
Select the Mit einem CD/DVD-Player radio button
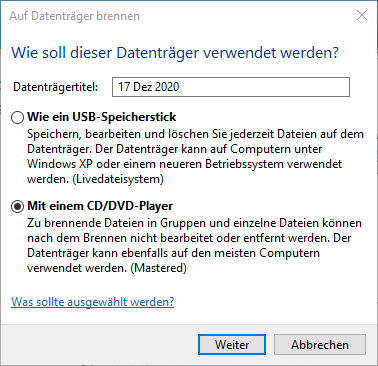17,206
